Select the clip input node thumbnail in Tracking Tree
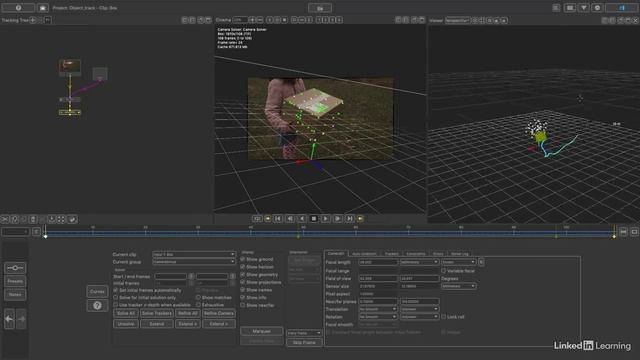This screenshot has height=360, width=640. (x=70, y=67)
